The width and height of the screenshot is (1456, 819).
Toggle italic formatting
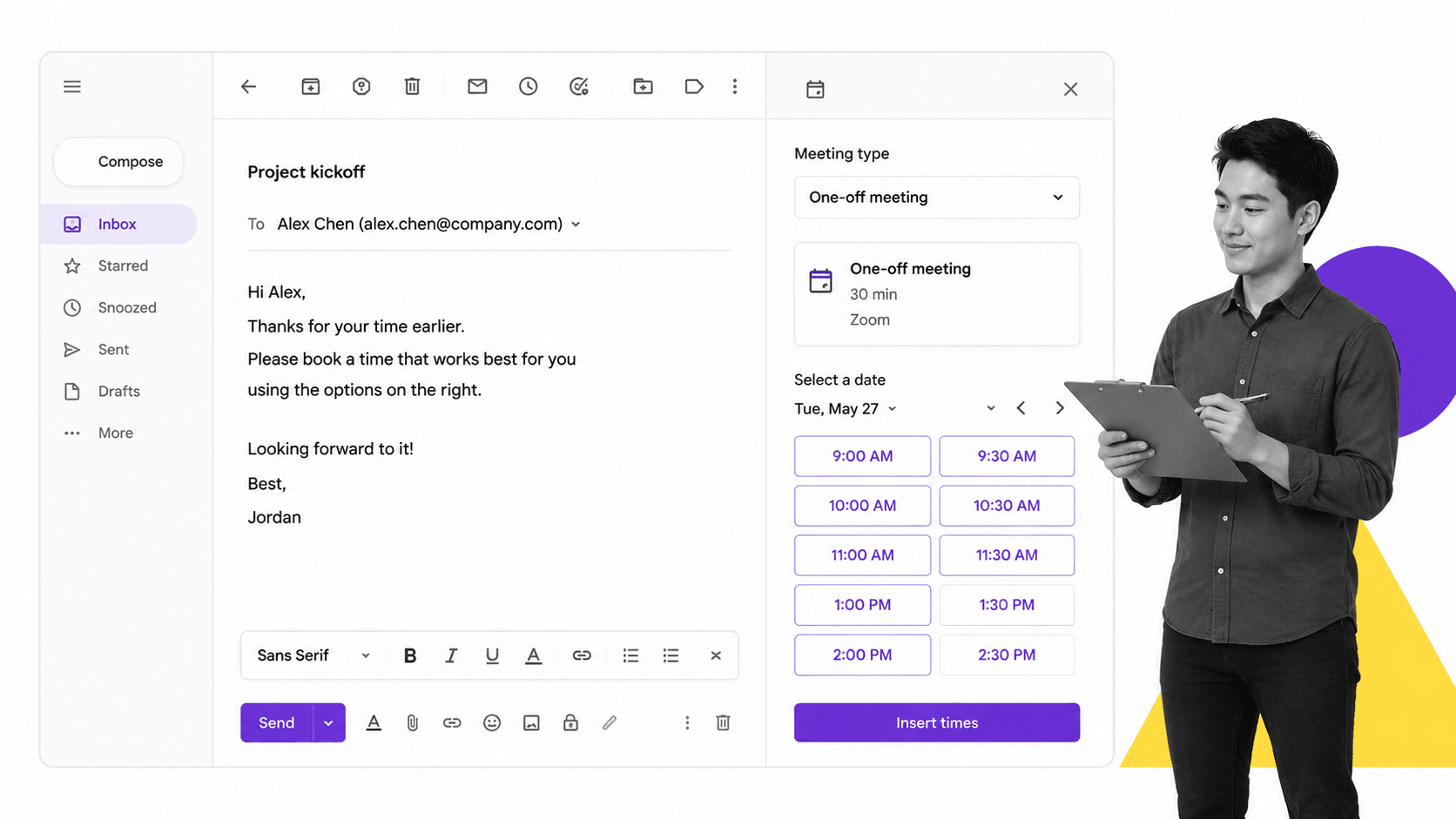click(x=451, y=655)
